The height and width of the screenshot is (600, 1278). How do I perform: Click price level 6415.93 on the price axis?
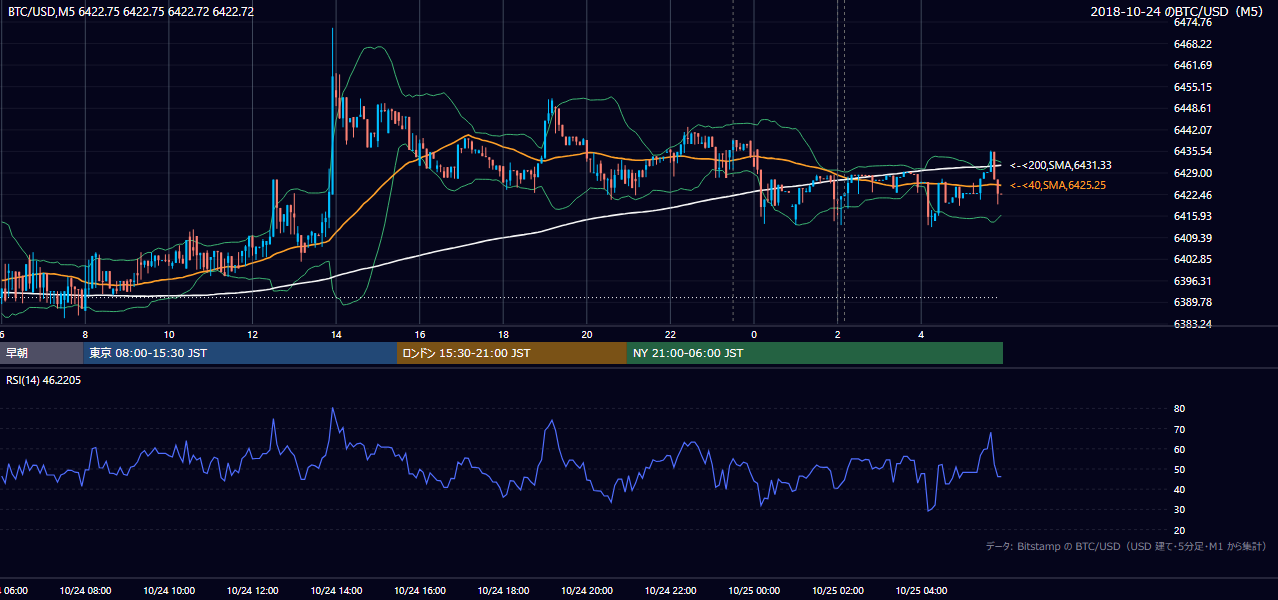pos(1192,216)
